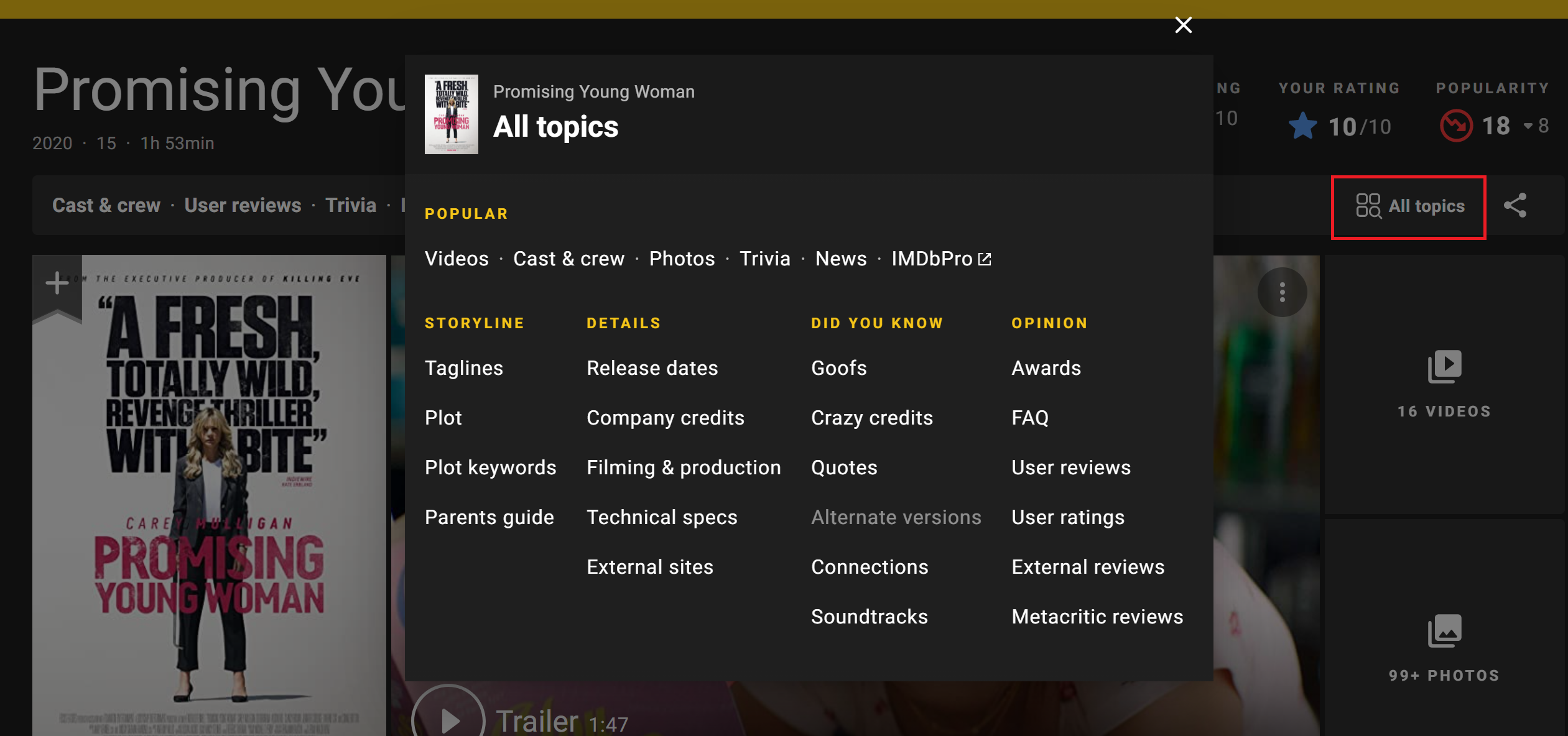Click the poster thumbnail in the overlay

click(x=451, y=114)
